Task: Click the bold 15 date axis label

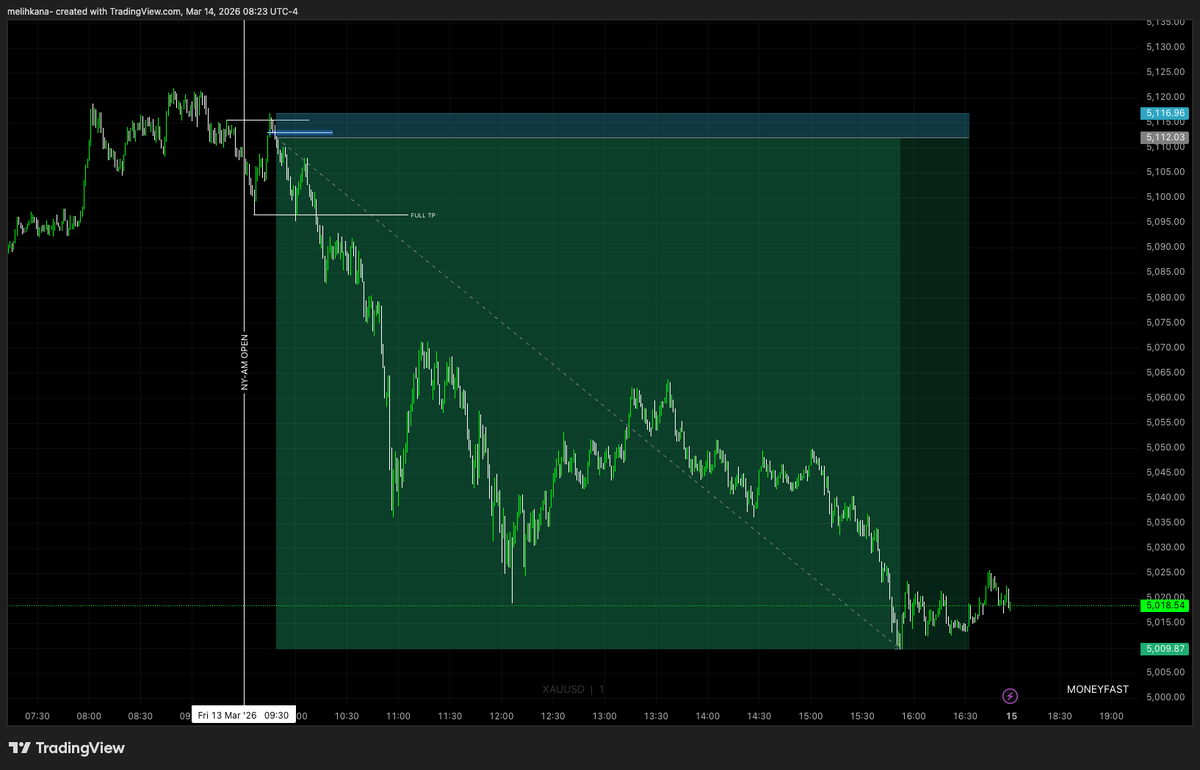Action: (x=1011, y=716)
